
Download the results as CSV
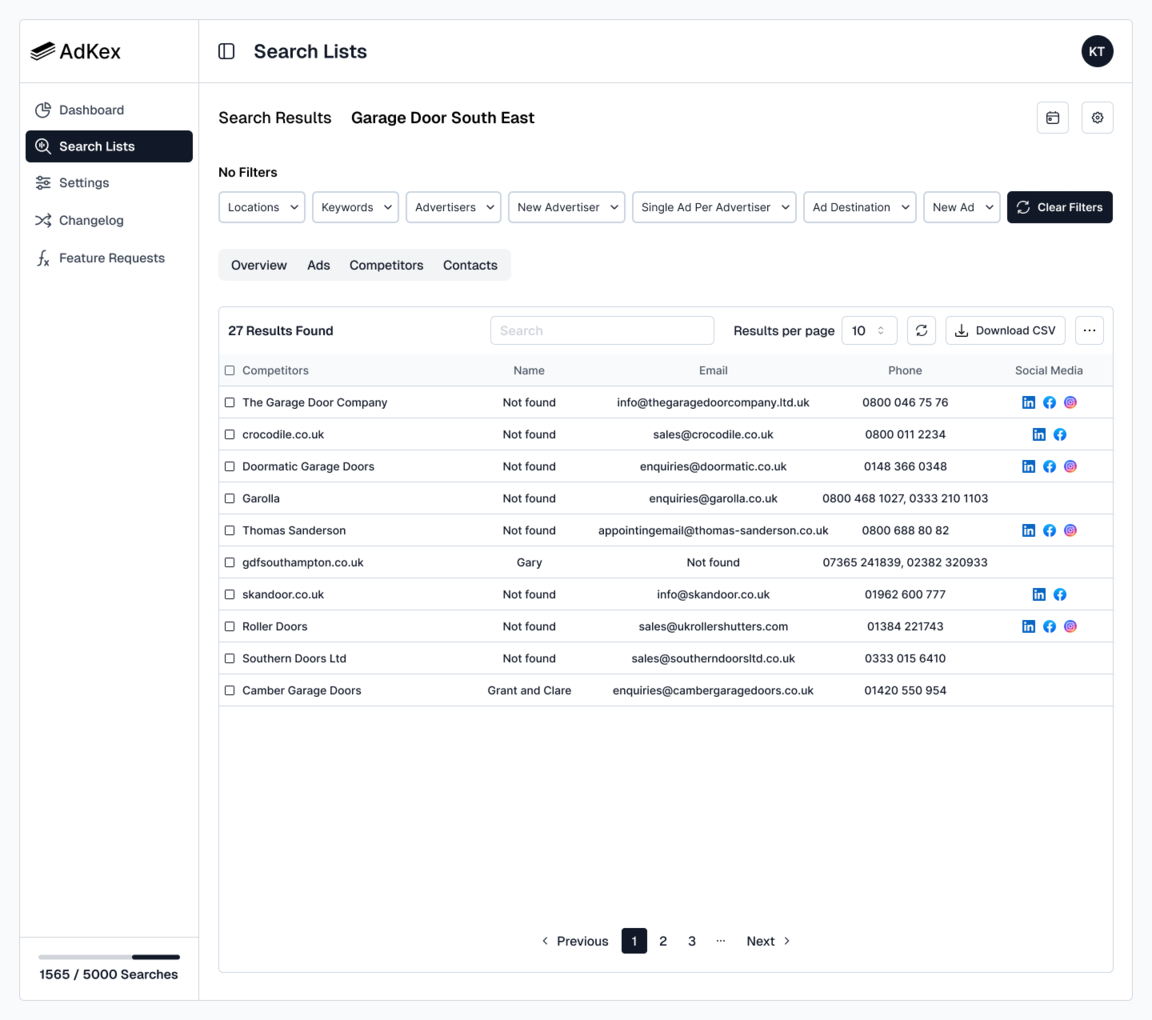point(1005,330)
